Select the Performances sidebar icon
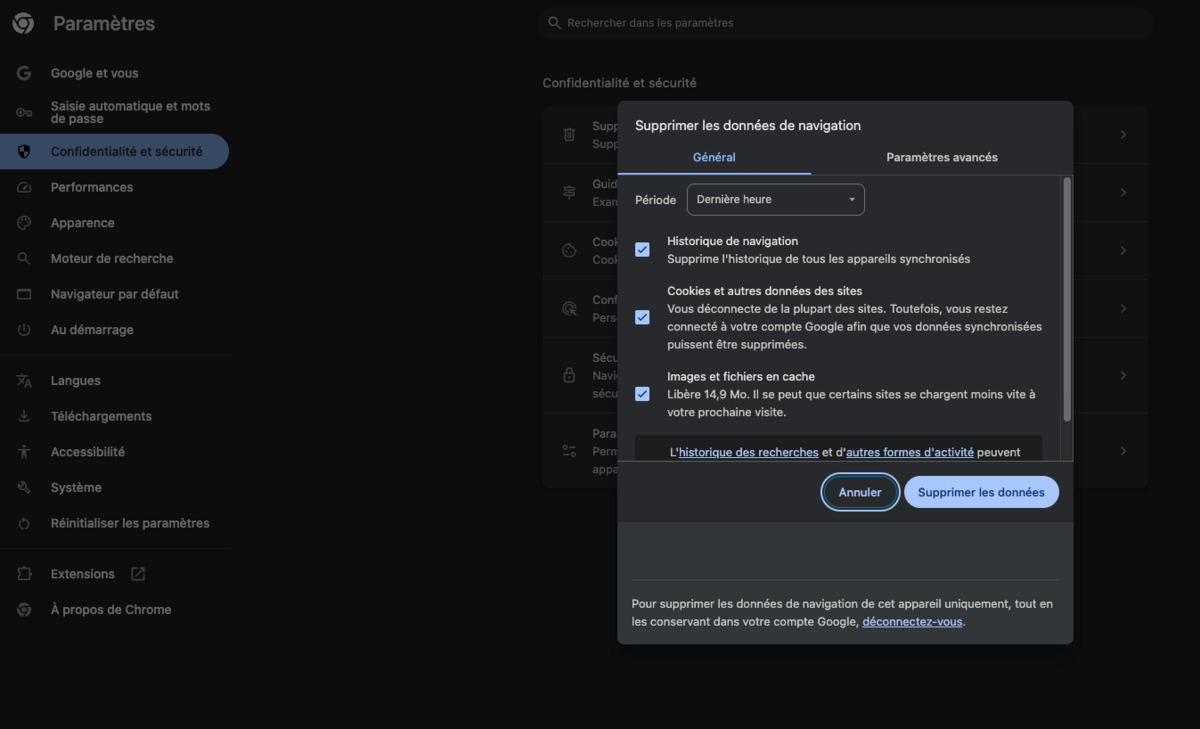Screen dimensions: 1200x729 pyautogui.click(x=22, y=187)
